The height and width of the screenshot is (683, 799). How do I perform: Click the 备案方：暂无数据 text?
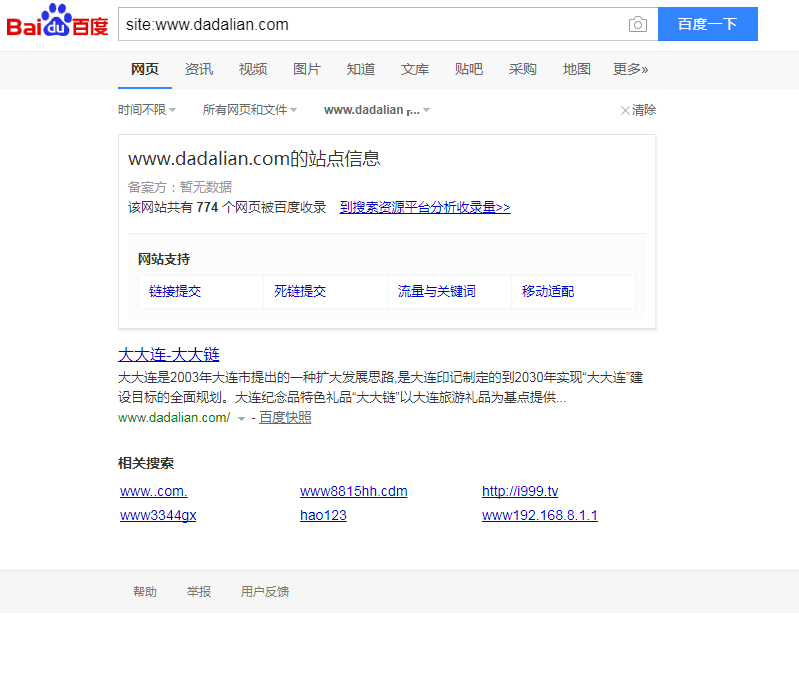pyautogui.click(x=180, y=187)
